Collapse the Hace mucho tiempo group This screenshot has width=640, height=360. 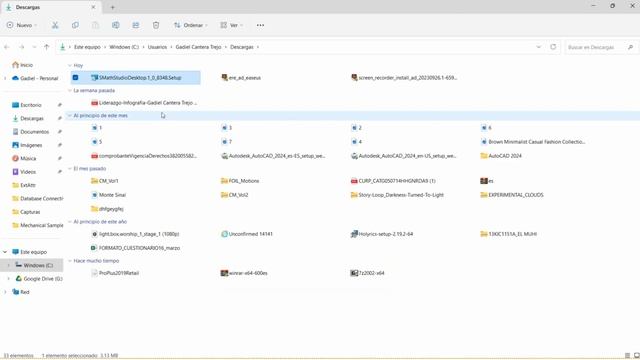pos(70,261)
